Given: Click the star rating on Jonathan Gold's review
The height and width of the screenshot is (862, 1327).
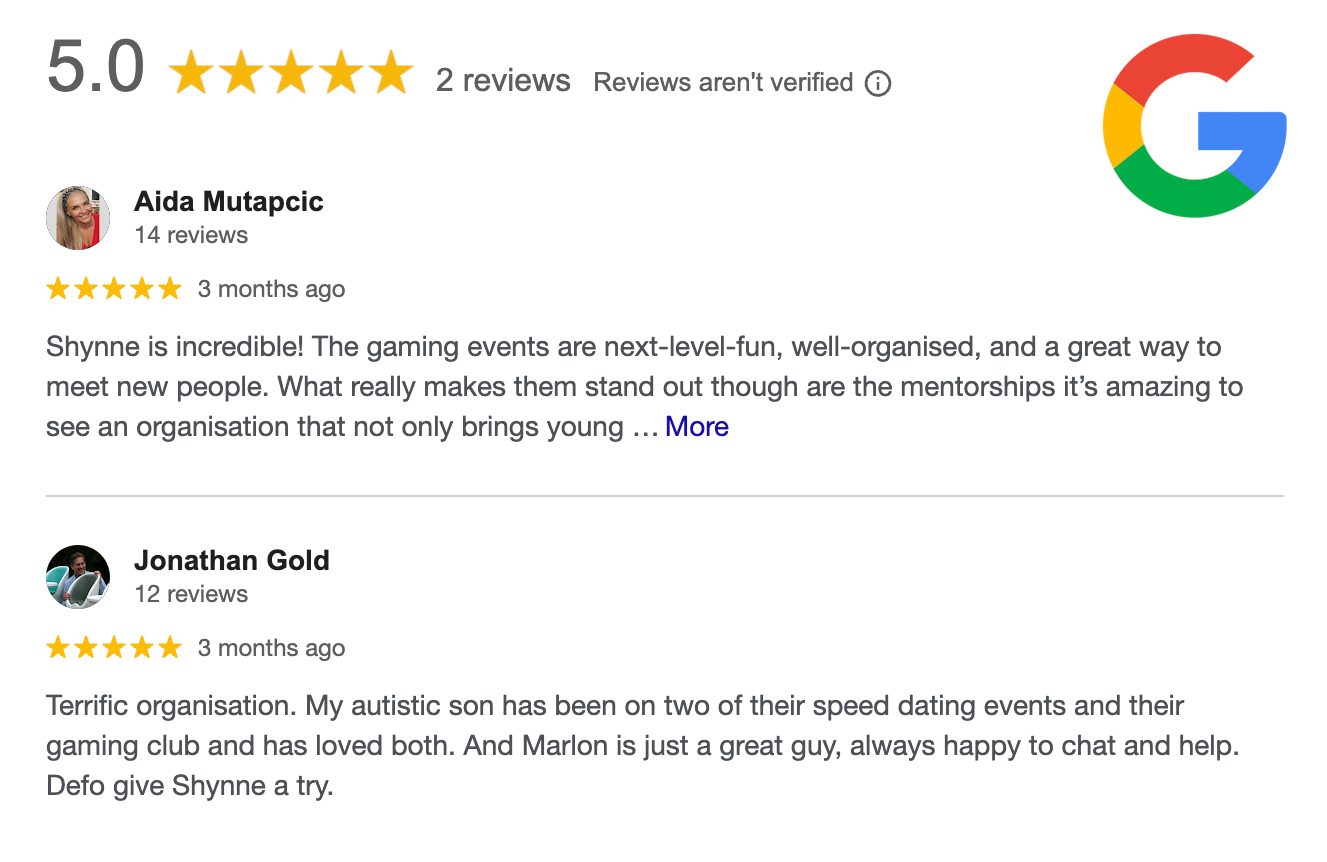Looking at the screenshot, I should click(114, 648).
